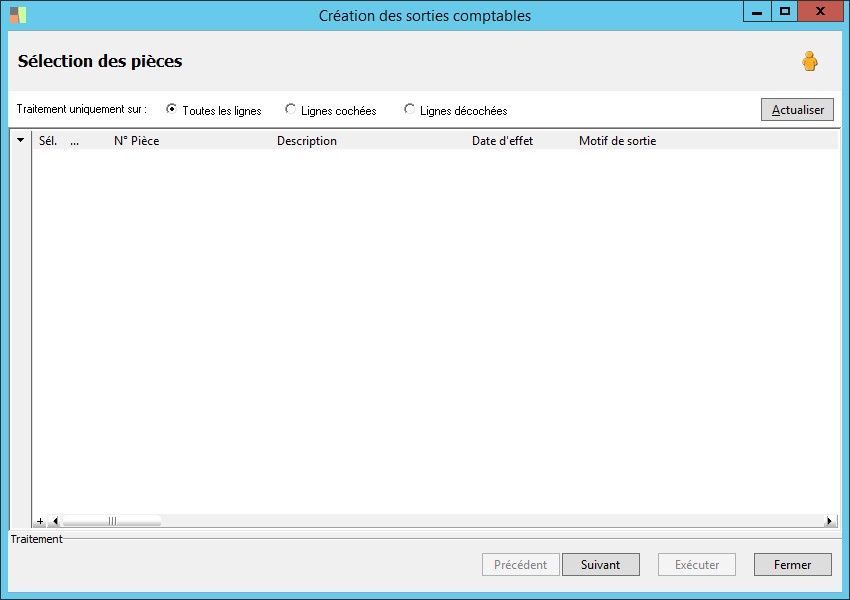Click the application icon in the title bar

point(18,15)
